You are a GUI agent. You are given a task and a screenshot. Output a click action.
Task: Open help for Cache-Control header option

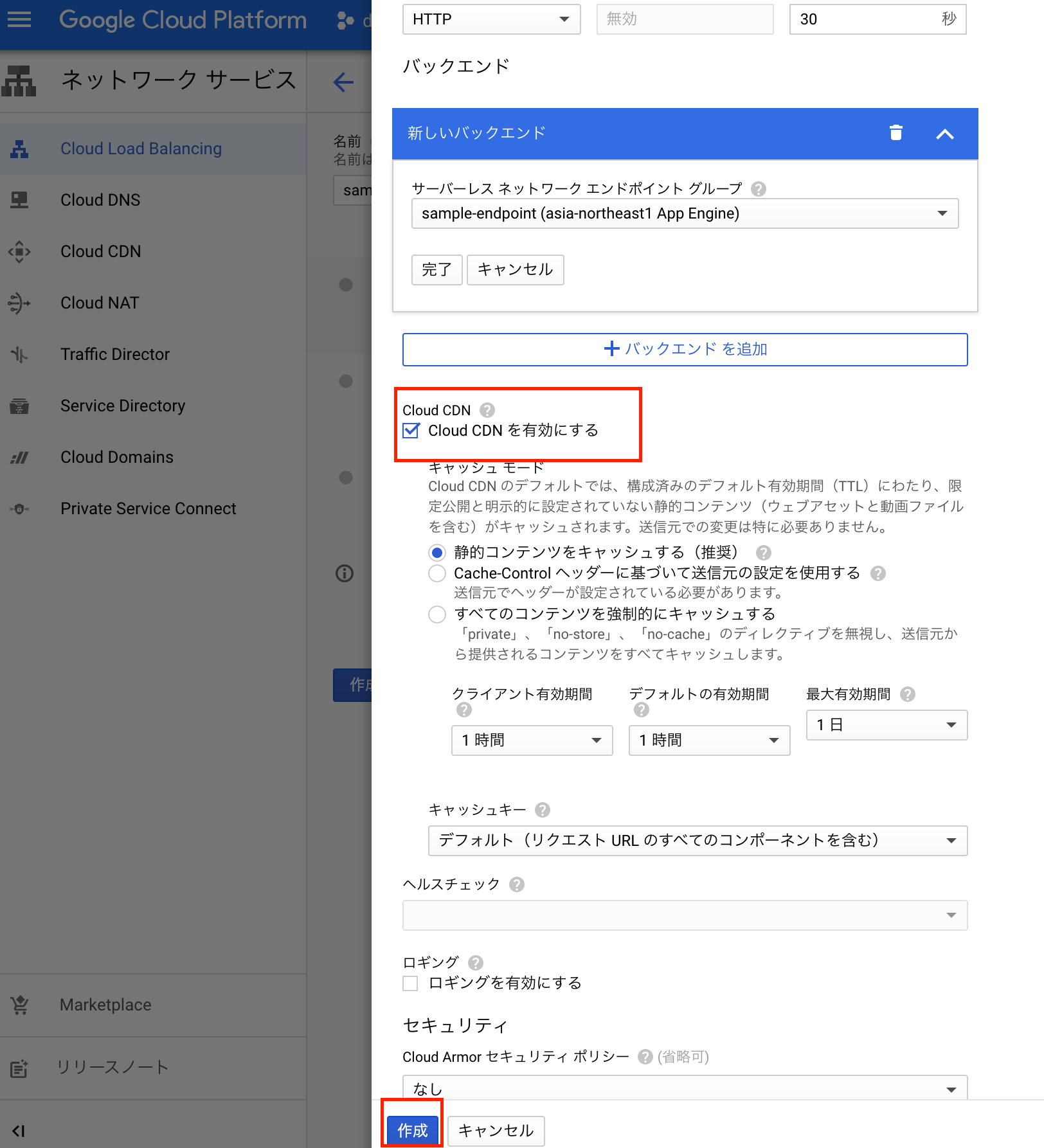tap(878, 573)
